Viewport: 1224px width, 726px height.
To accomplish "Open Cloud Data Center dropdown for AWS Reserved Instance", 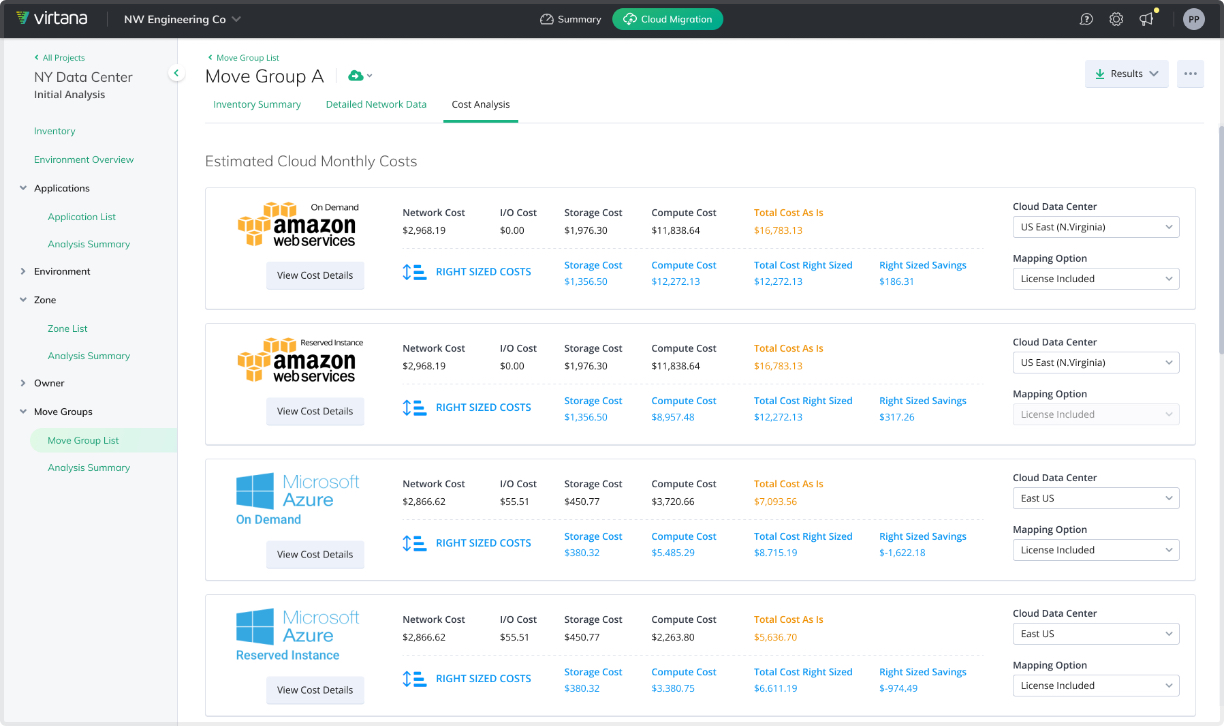I will tap(1096, 363).
